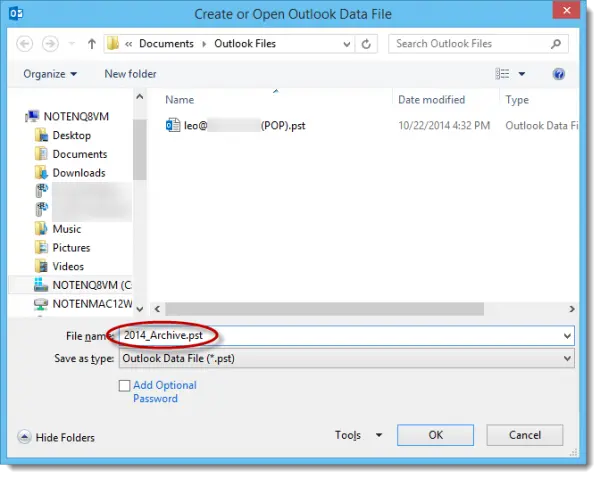Click the folder icon in address bar

tap(113, 44)
